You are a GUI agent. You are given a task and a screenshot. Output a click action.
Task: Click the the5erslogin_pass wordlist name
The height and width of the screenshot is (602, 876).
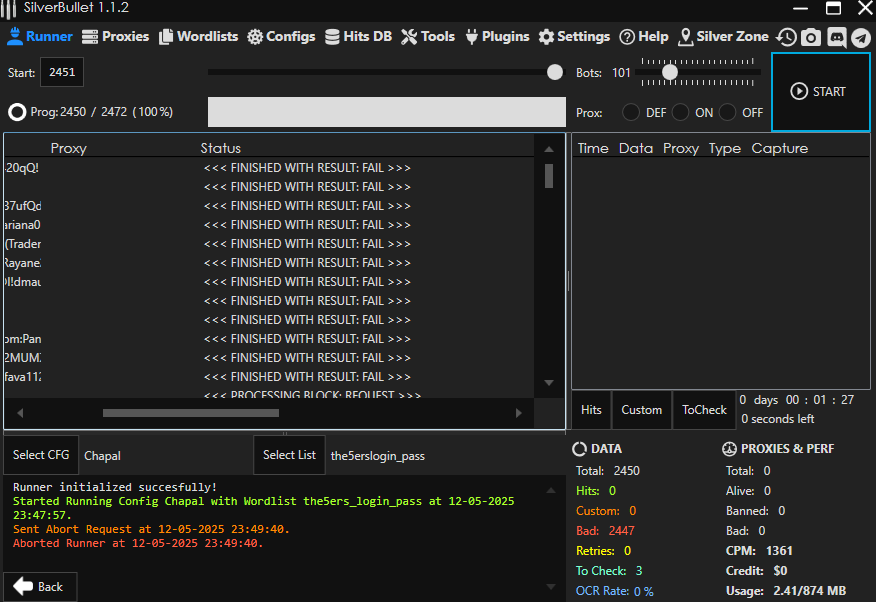(378, 456)
